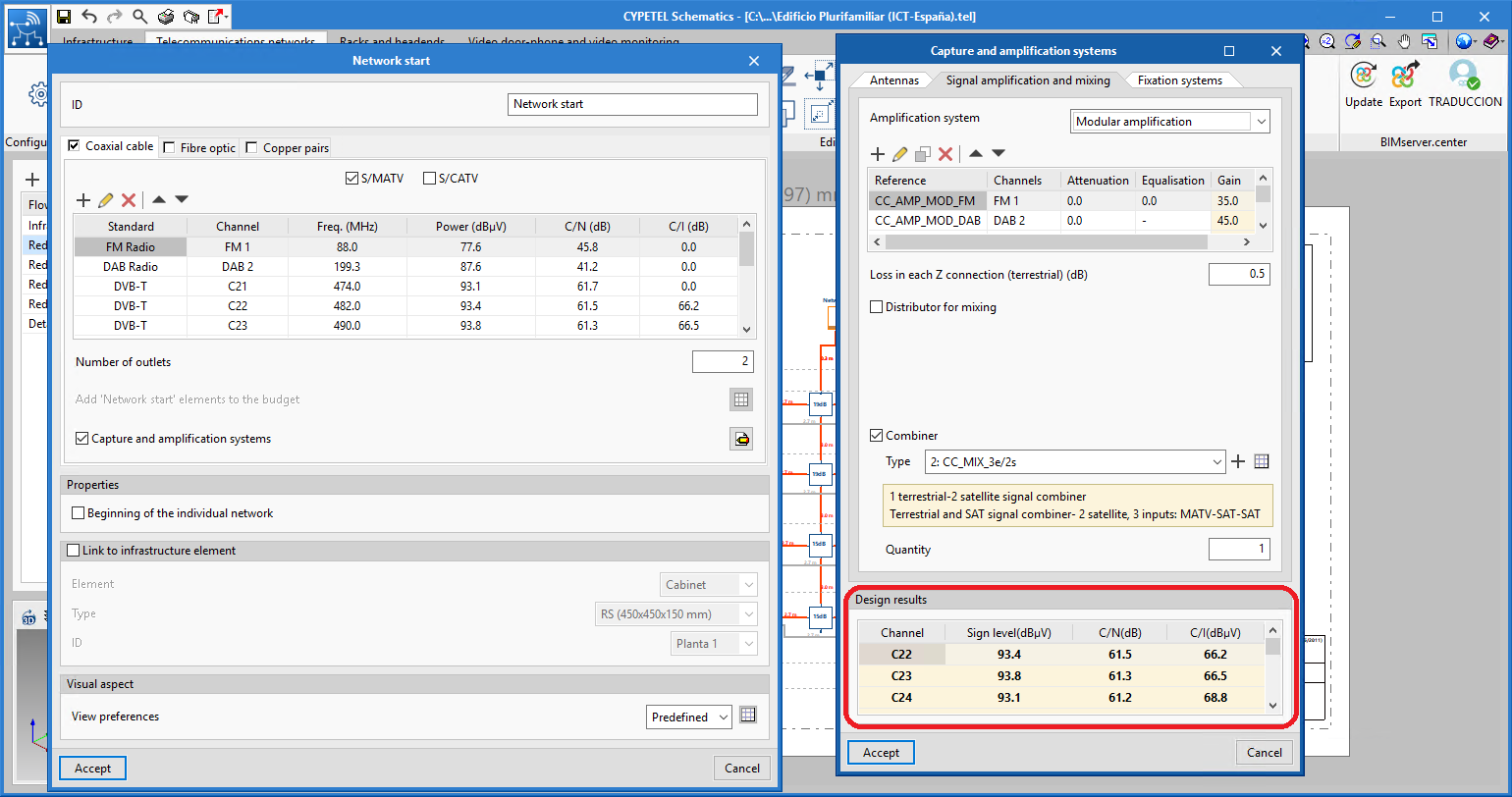This screenshot has width=1512, height=797.
Task: Enable the Fibre optic checkbox
Action: 170,148
